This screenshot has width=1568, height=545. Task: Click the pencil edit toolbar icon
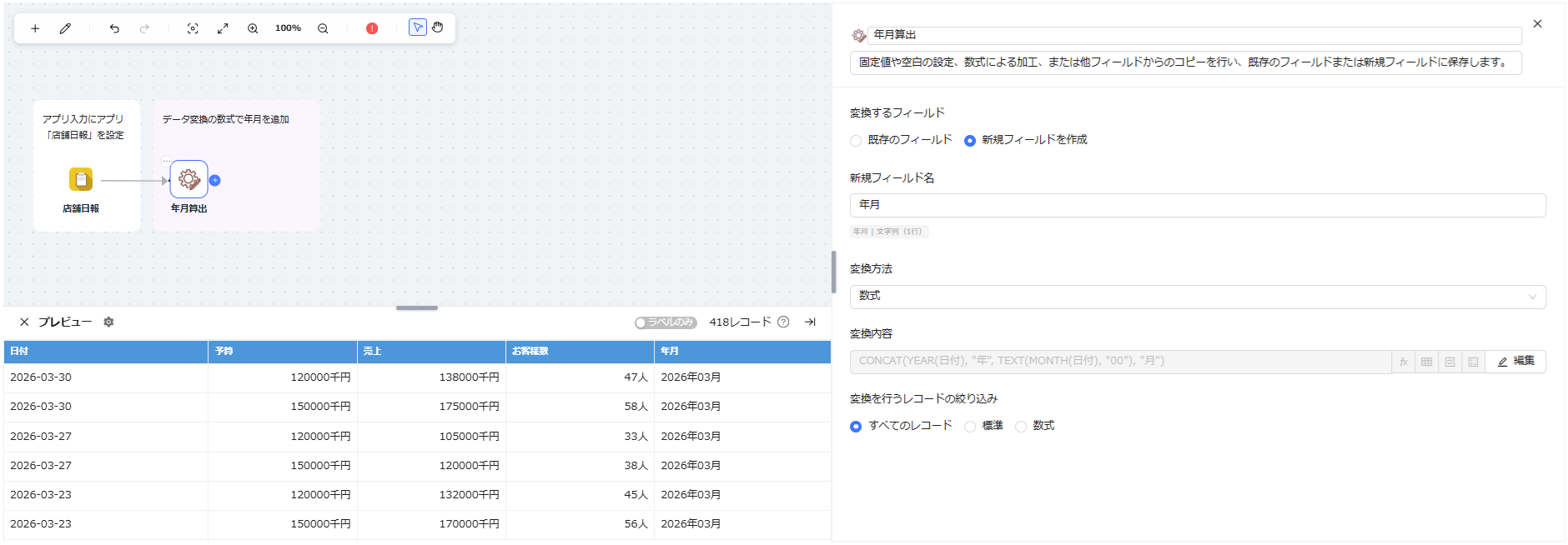point(65,28)
